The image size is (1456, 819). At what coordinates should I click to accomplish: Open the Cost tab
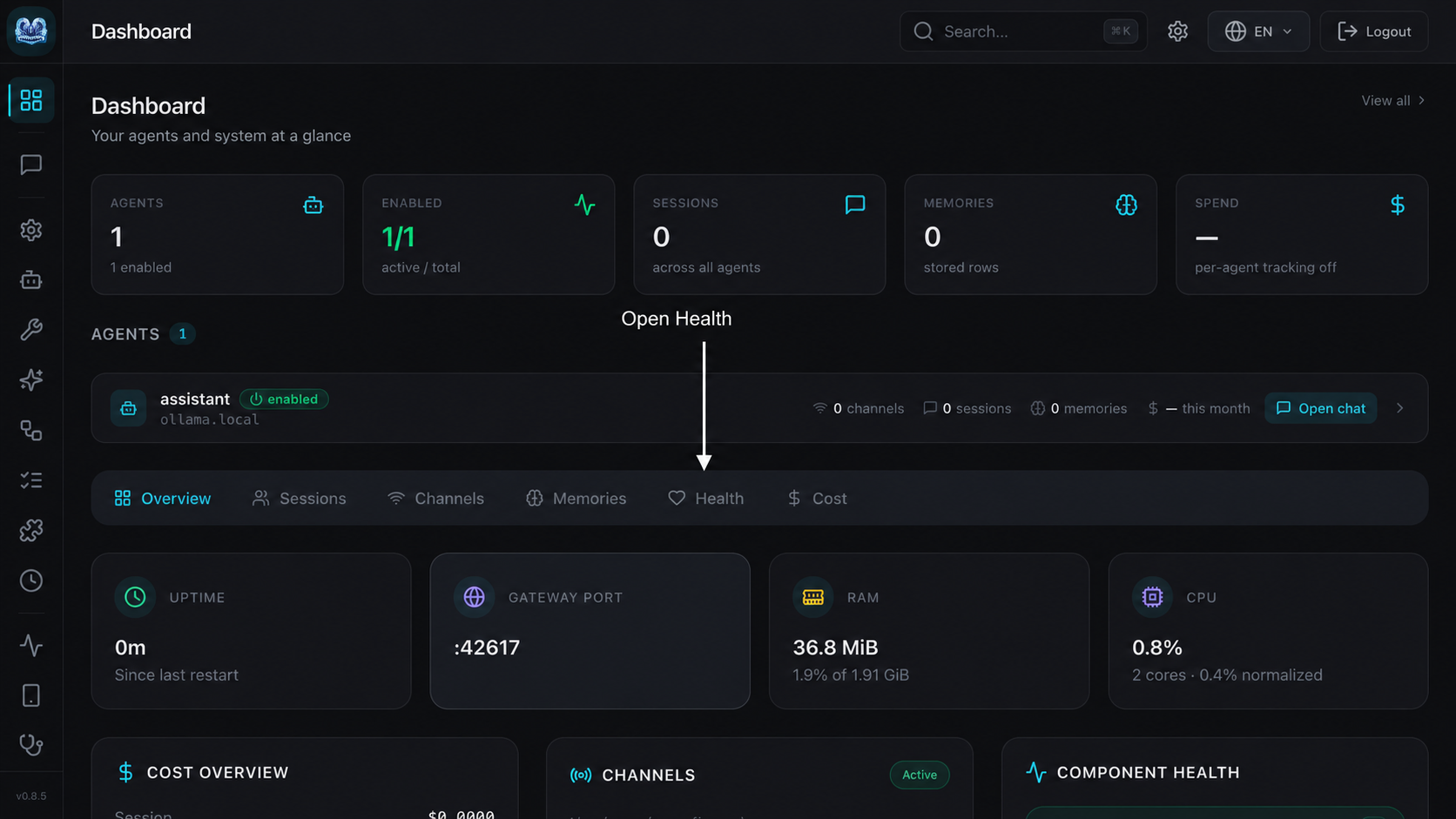[x=817, y=498]
